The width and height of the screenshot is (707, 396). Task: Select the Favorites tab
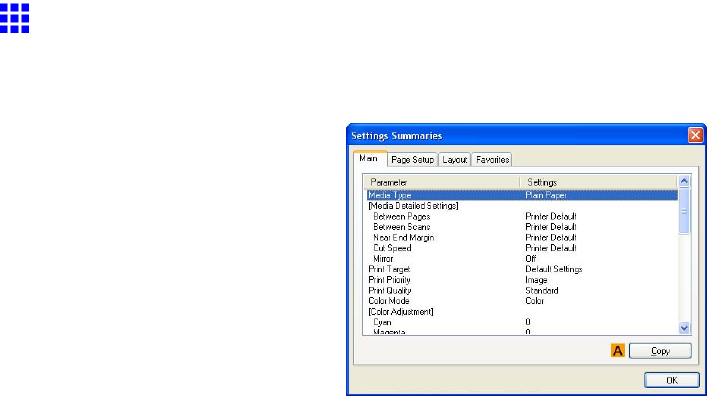tap(492, 160)
